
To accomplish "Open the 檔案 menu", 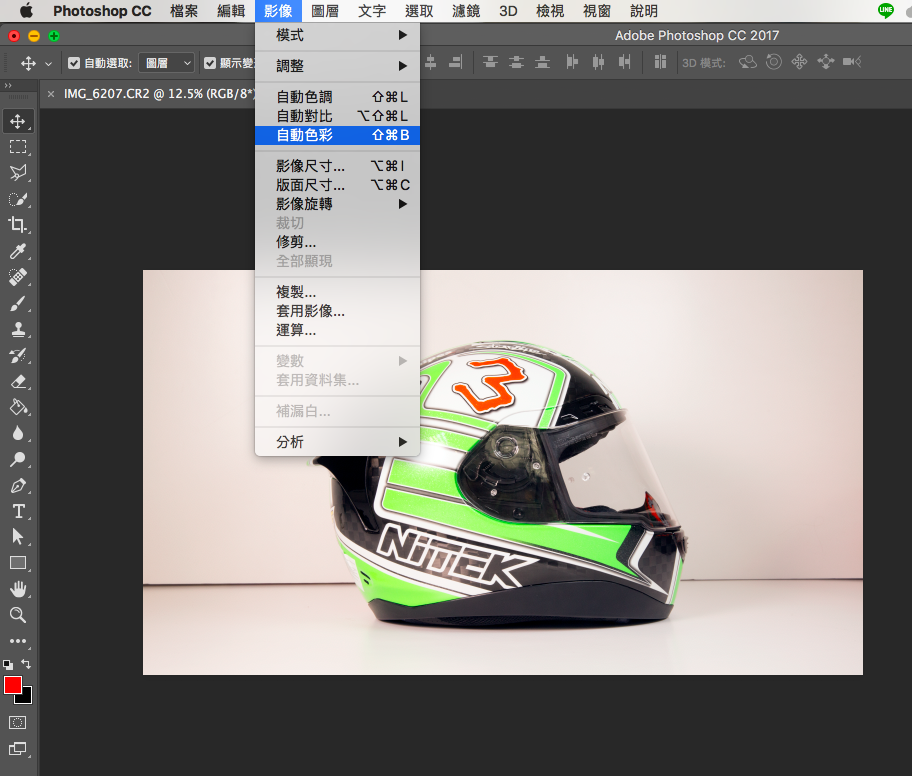I will [184, 11].
